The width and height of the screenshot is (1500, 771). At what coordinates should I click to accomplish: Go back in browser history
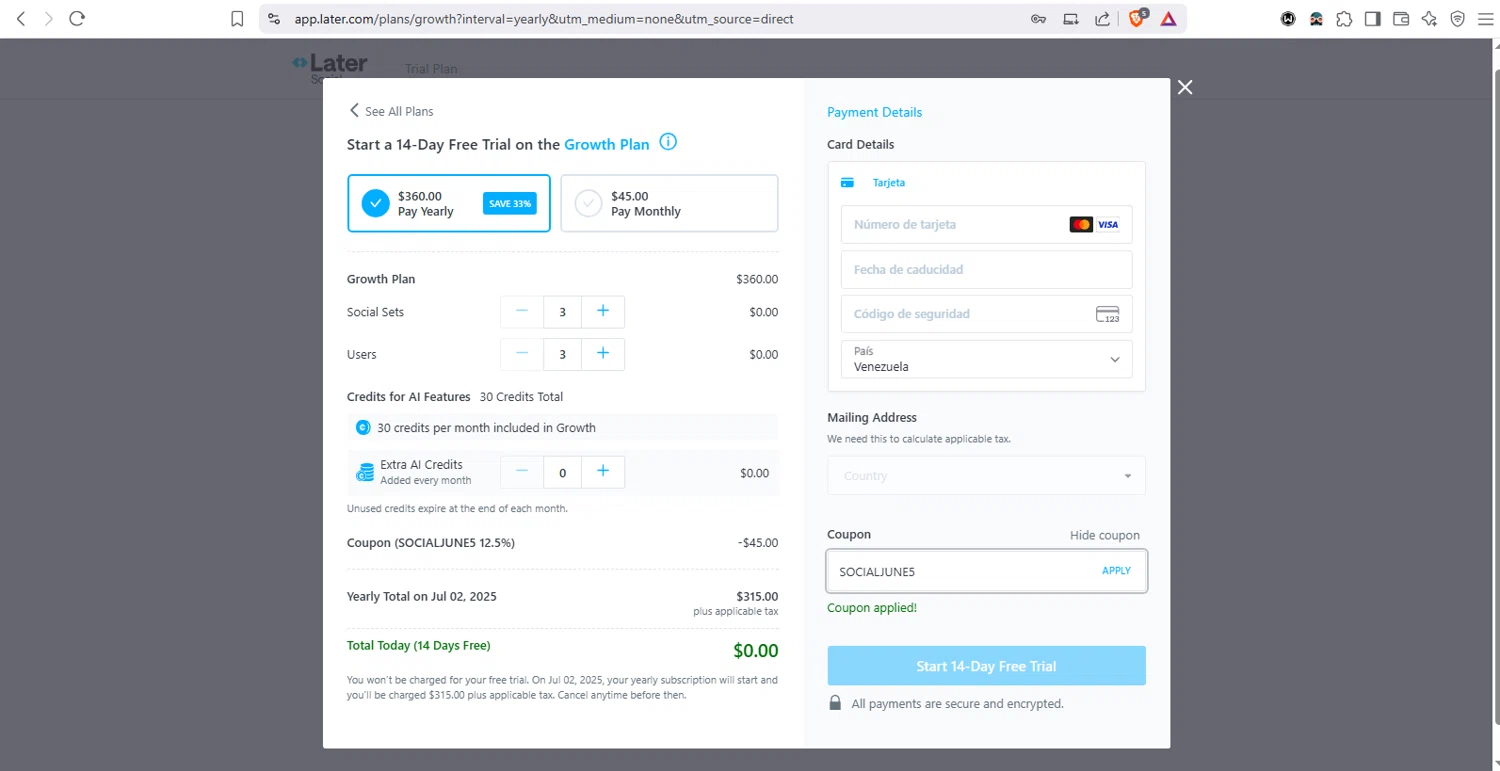click(21, 18)
